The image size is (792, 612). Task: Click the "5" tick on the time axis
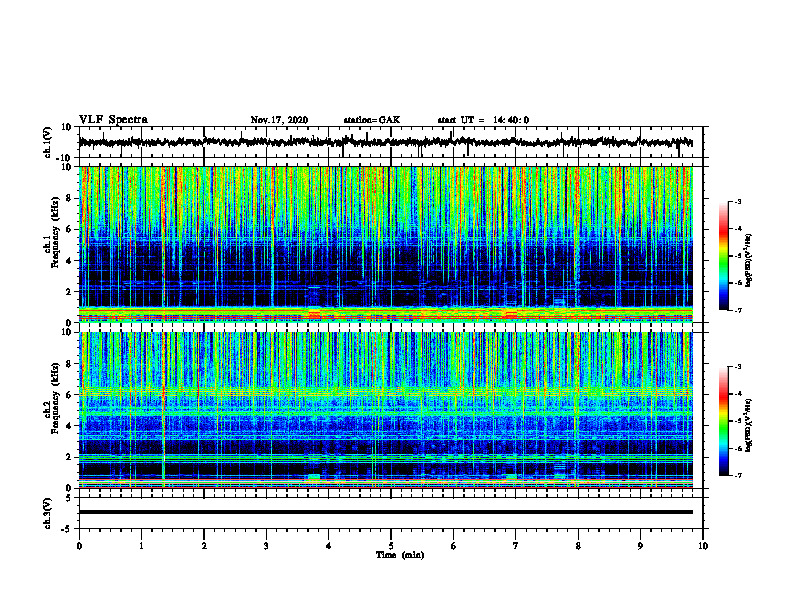[391, 546]
